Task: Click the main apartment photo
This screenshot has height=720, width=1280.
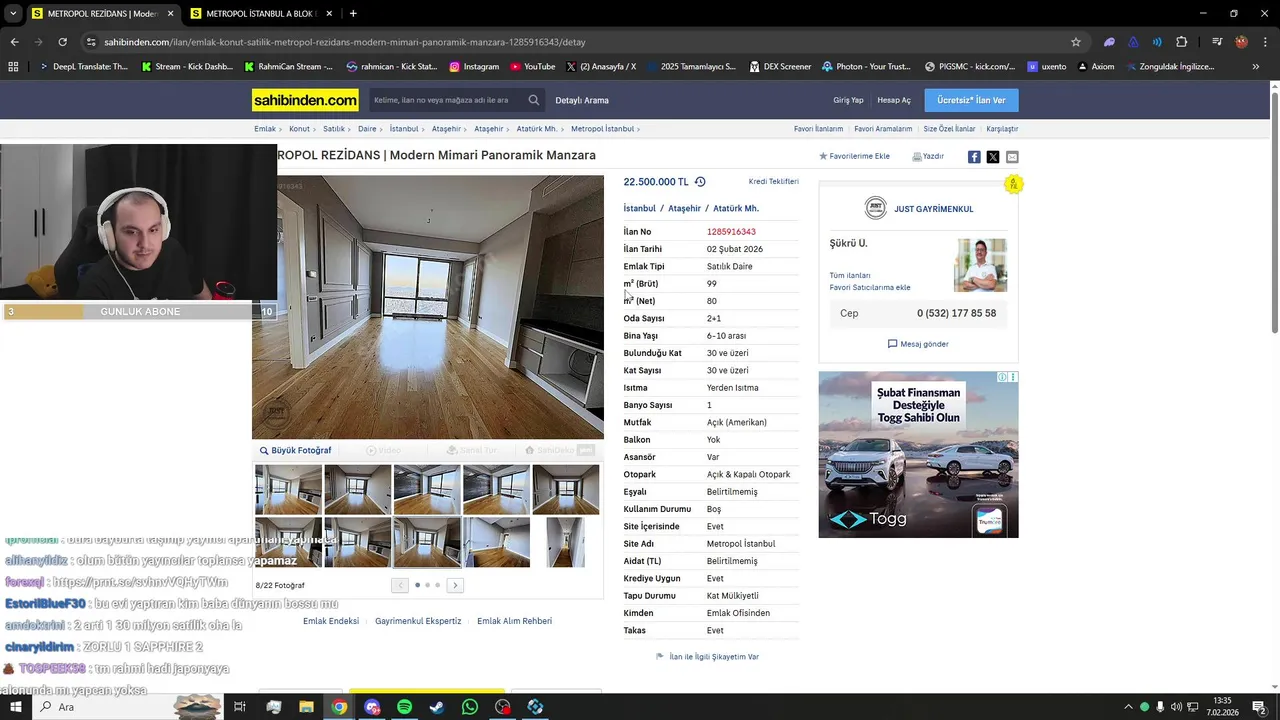Action: [428, 307]
